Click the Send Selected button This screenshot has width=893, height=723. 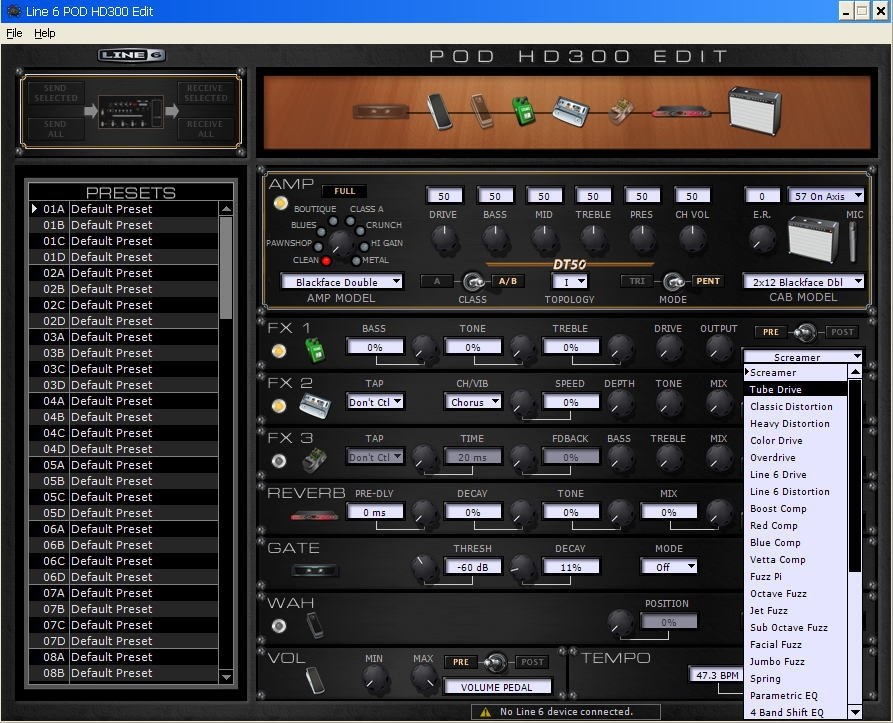pos(55,93)
